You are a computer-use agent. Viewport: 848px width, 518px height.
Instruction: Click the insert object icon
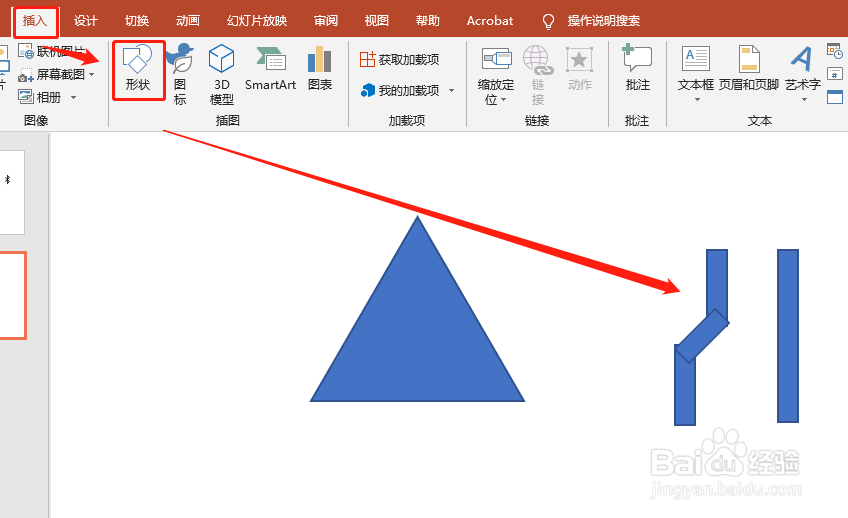835,97
